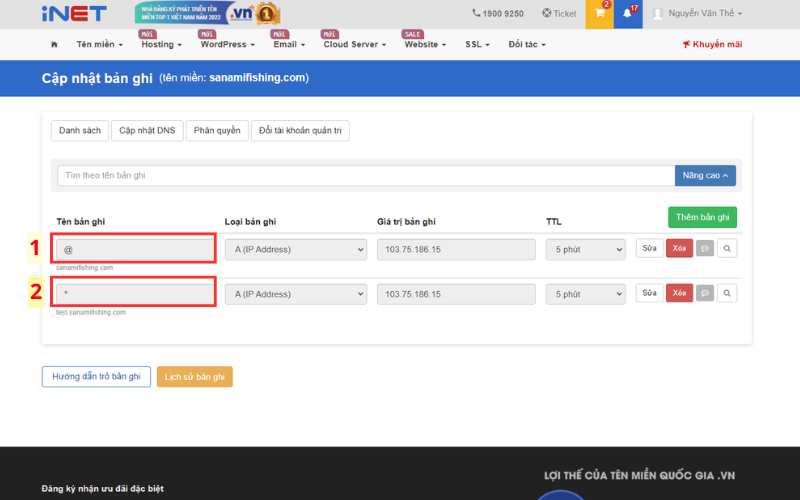
Task: Click the IP value field of @ record
Action: tap(456, 249)
